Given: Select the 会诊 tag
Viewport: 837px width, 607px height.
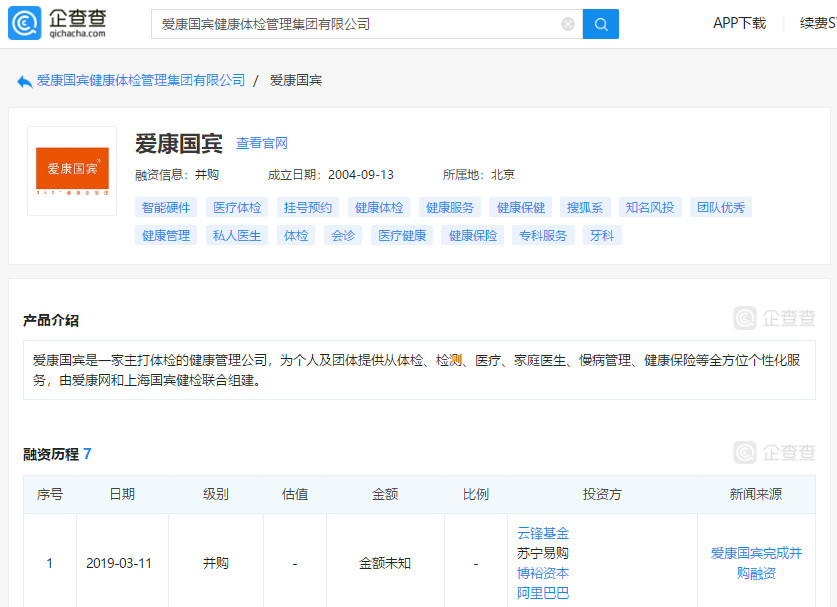Looking at the screenshot, I should [x=343, y=235].
